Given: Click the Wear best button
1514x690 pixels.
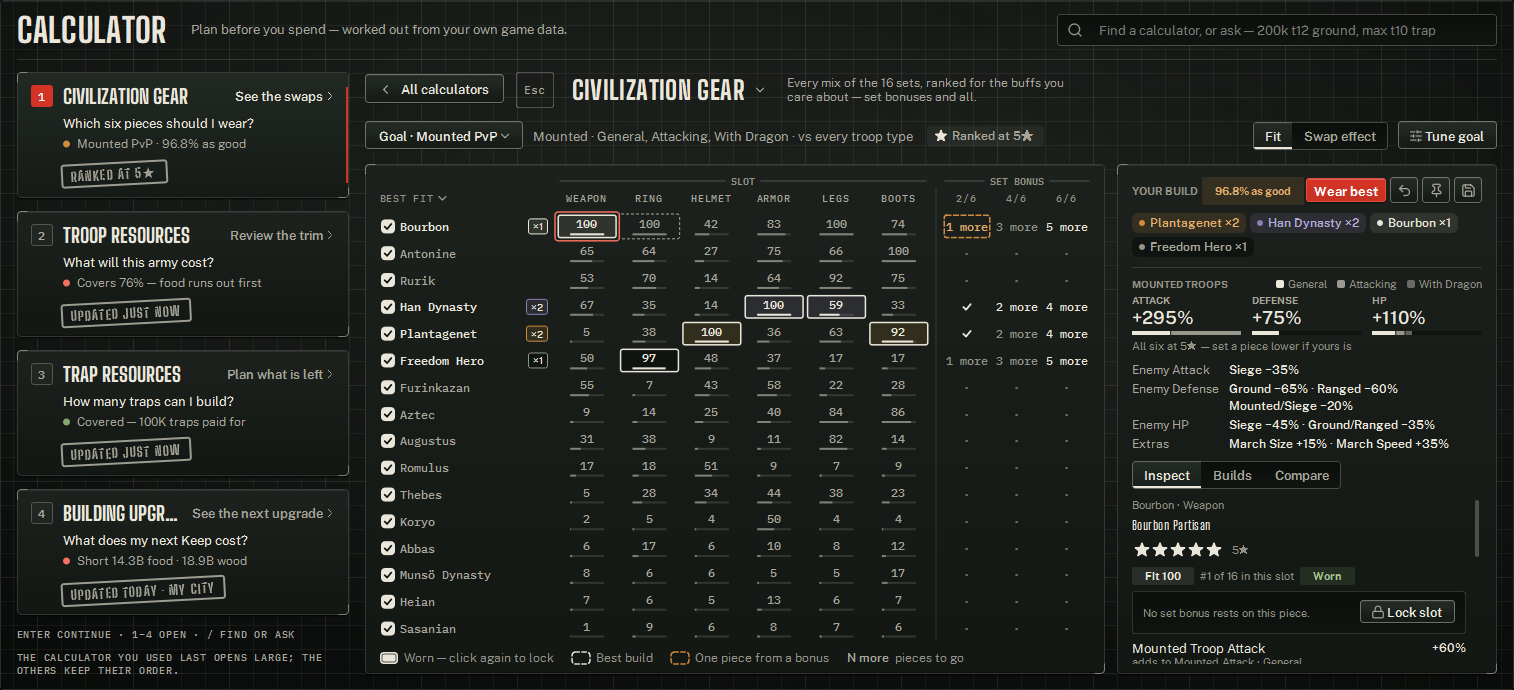Looking at the screenshot, I should click(x=1346, y=191).
